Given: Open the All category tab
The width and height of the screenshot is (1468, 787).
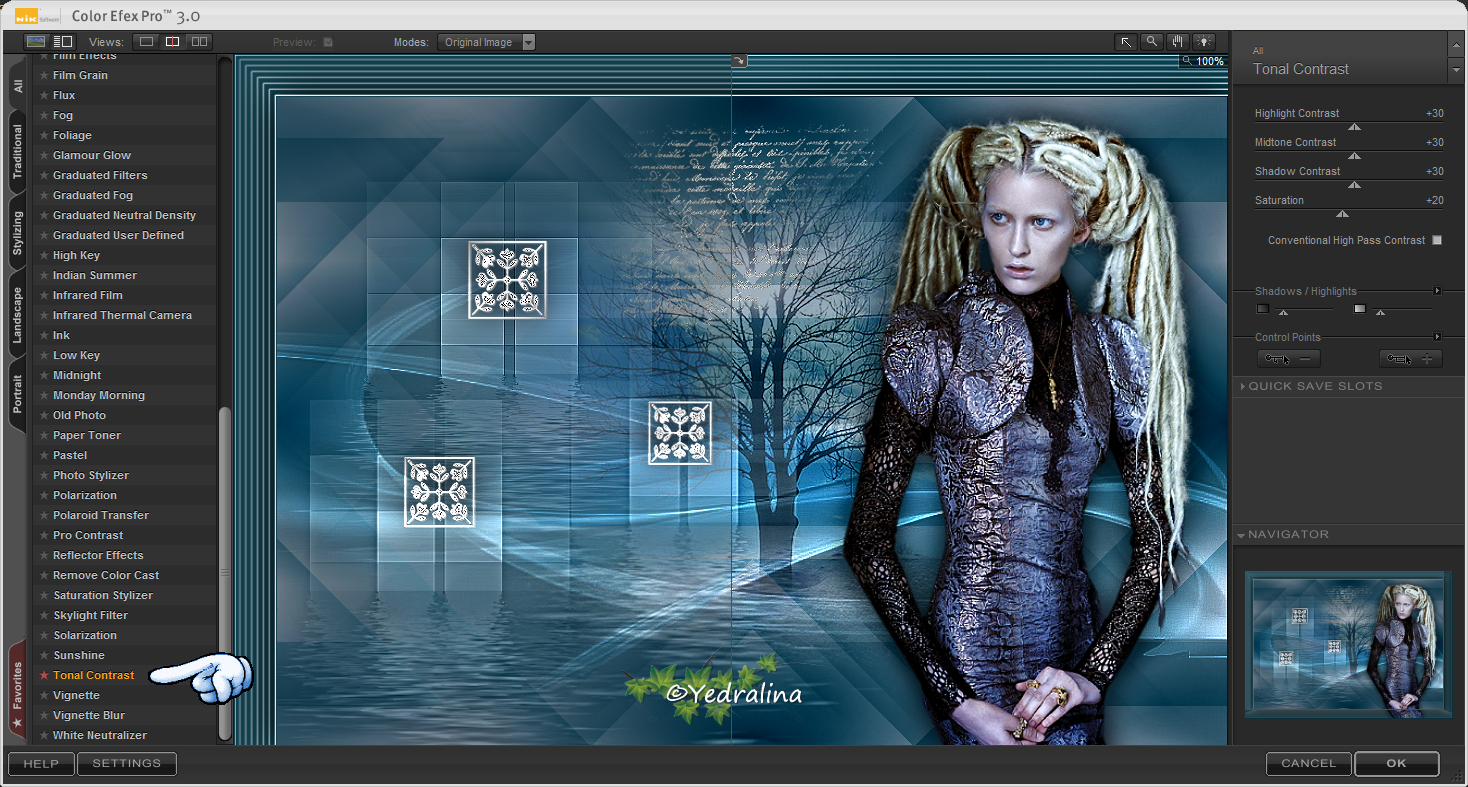Looking at the screenshot, I should tap(17, 86).
